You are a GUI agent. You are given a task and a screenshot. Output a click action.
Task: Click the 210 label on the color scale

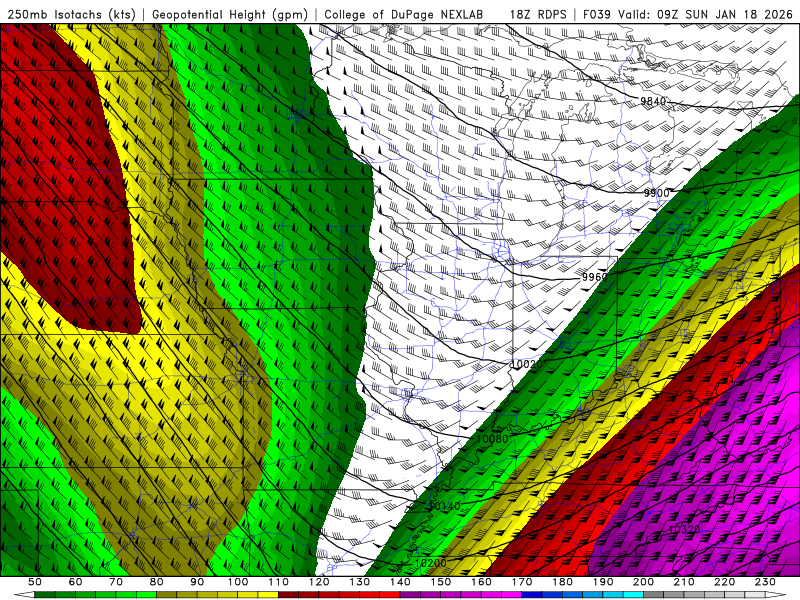coord(684,582)
